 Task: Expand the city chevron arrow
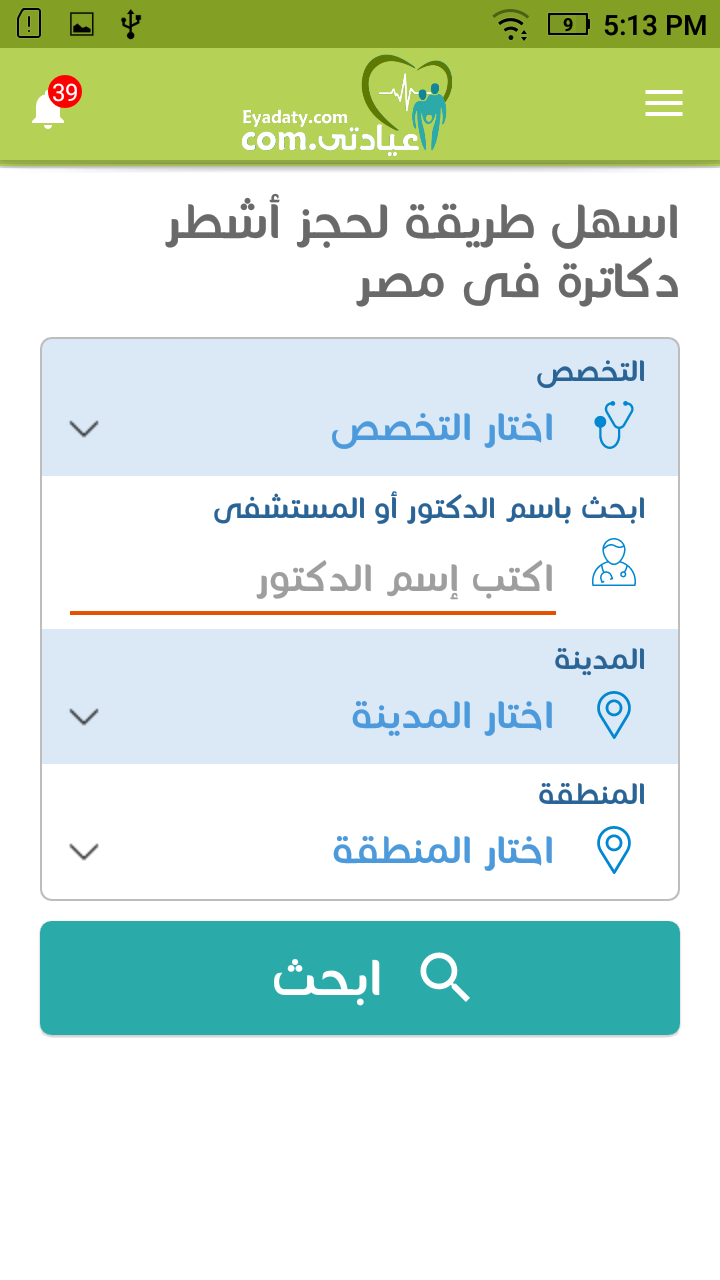pos(85,716)
